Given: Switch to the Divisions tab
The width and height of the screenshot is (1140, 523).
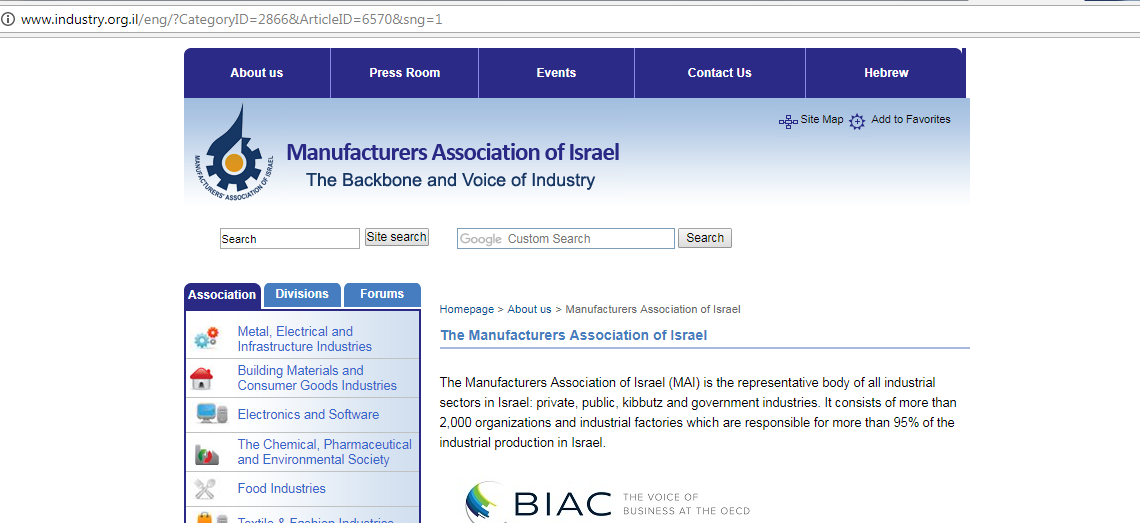Looking at the screenshot, I should (302, 294).
